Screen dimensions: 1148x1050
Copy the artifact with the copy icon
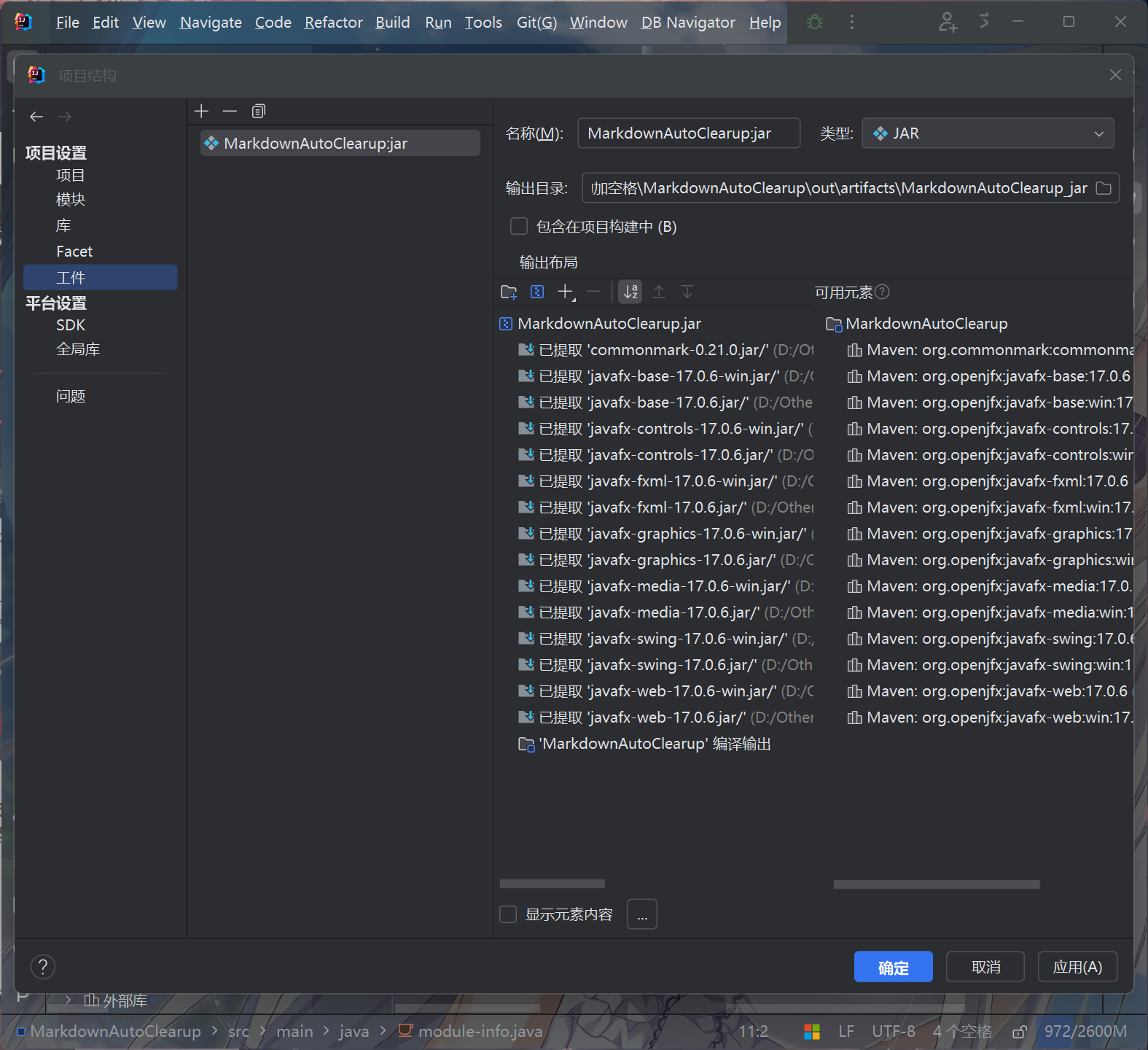click(x=259, y=112)
